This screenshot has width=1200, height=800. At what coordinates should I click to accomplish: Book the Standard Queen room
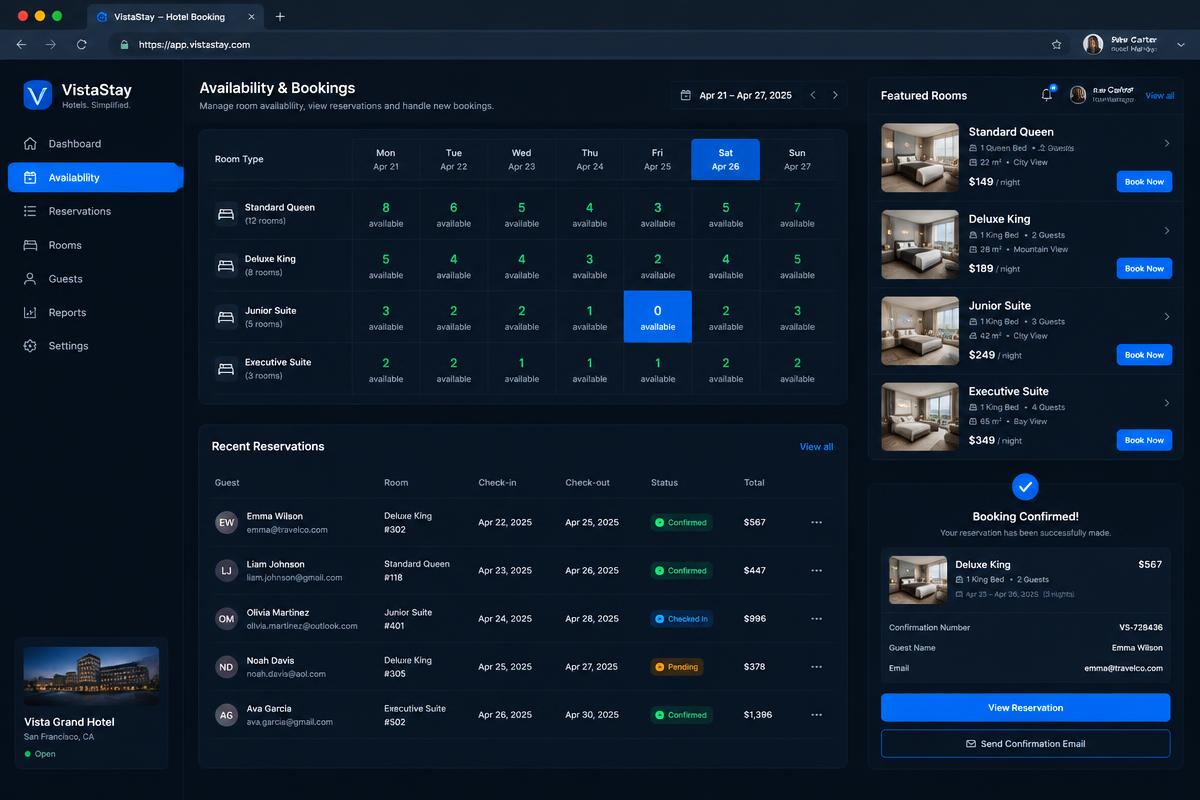[1144, 182]
